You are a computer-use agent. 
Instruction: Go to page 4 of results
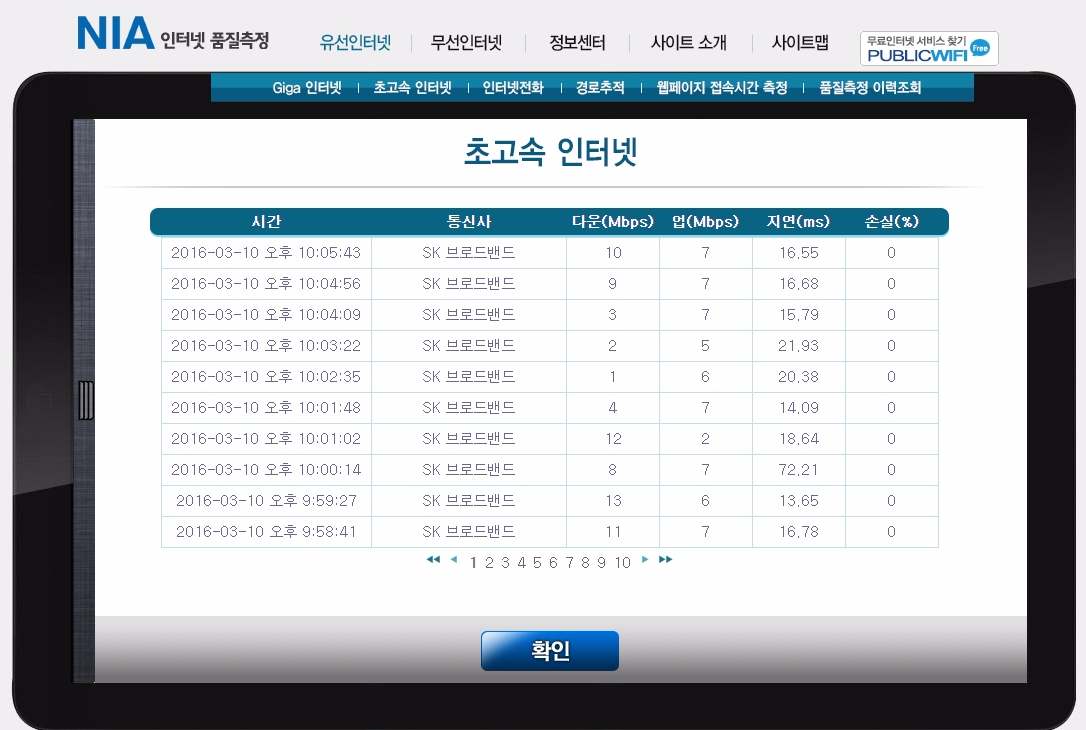tap(522, 562)
